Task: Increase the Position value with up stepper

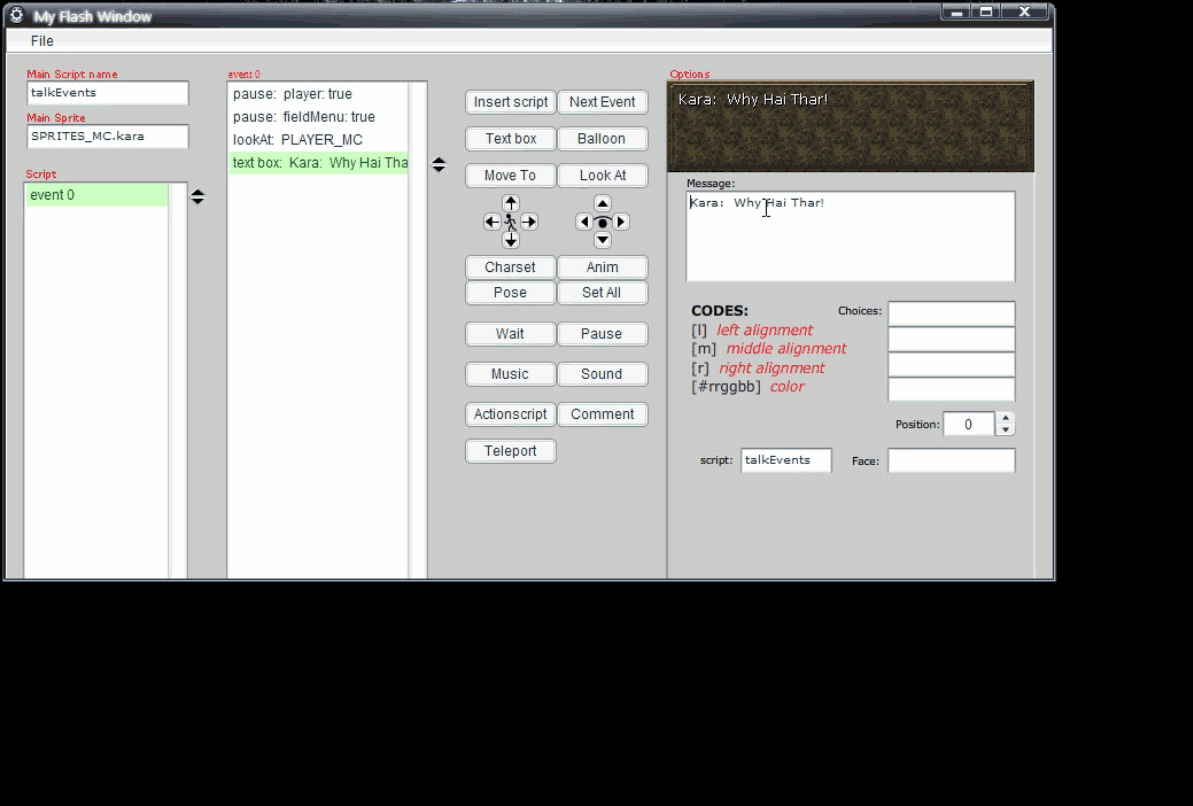Action: point(1006,418)
